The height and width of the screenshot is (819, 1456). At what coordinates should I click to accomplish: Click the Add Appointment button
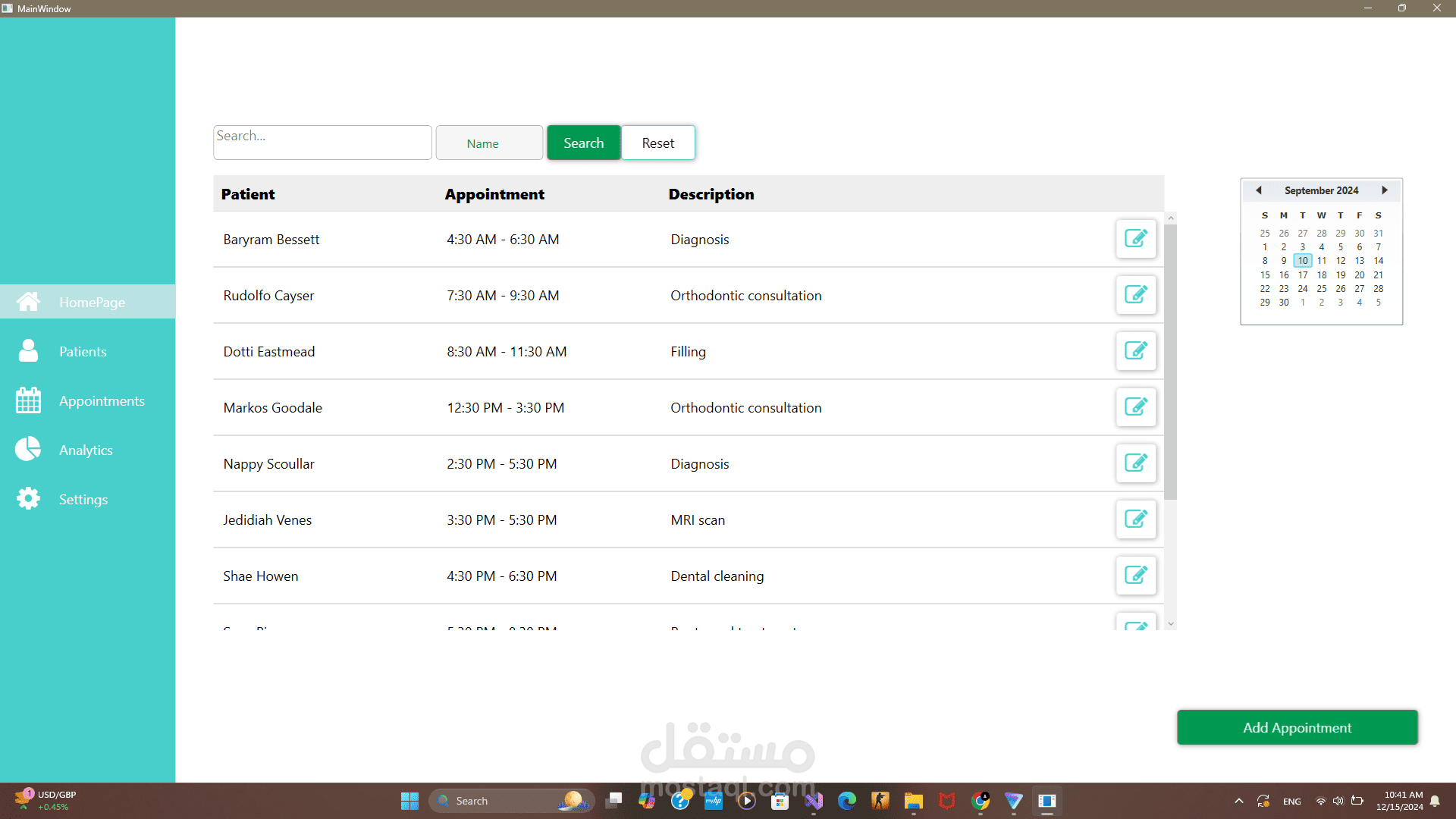coord(1297,727)
